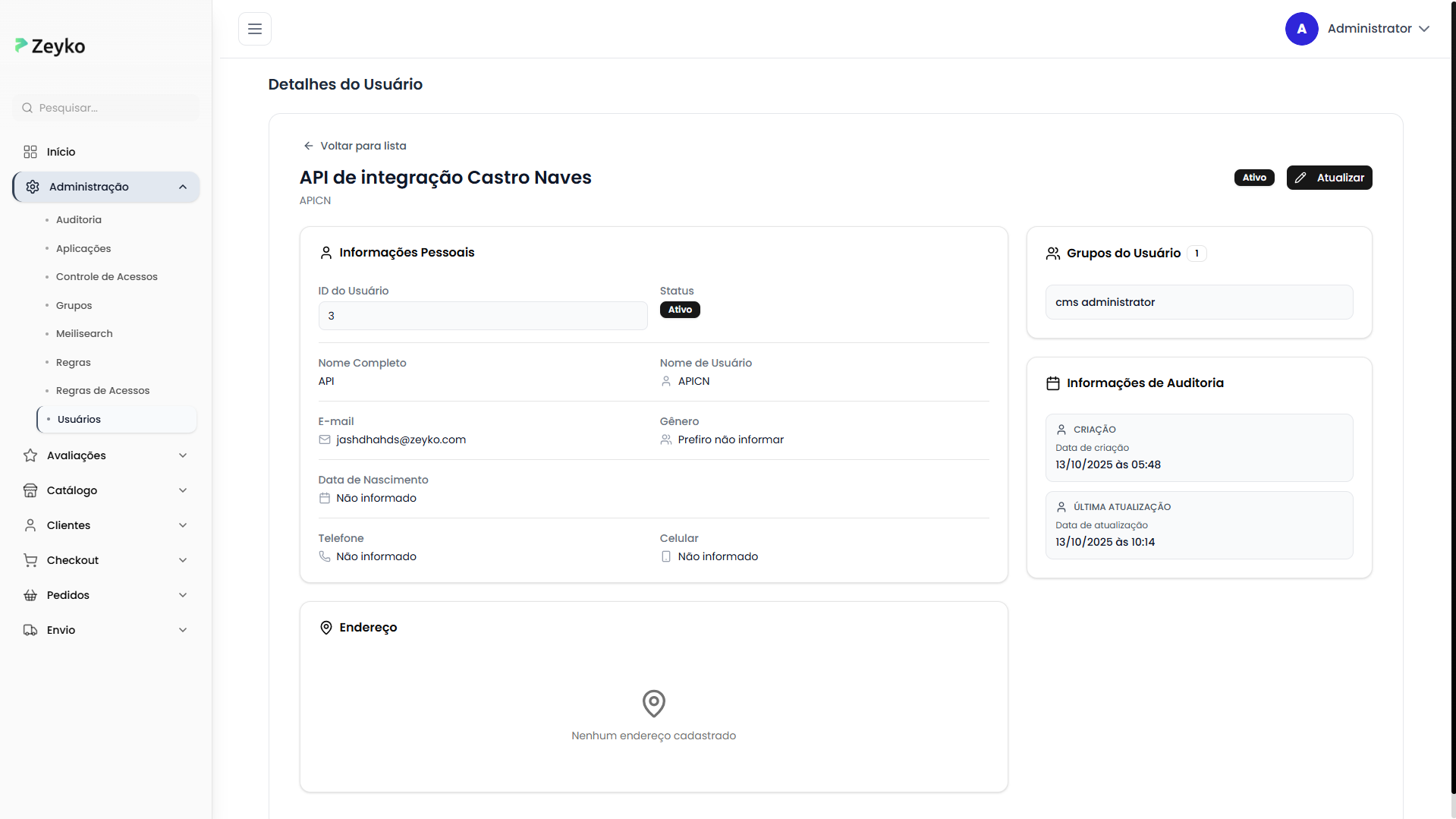1456x819 pixels.
Task: Collapse the Administração menu section
Action: [183, 187]
